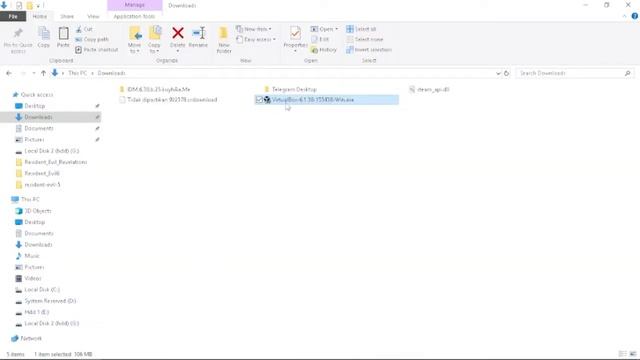Open the Application Tools tab
640x360 pixels.
pos(134,16)
